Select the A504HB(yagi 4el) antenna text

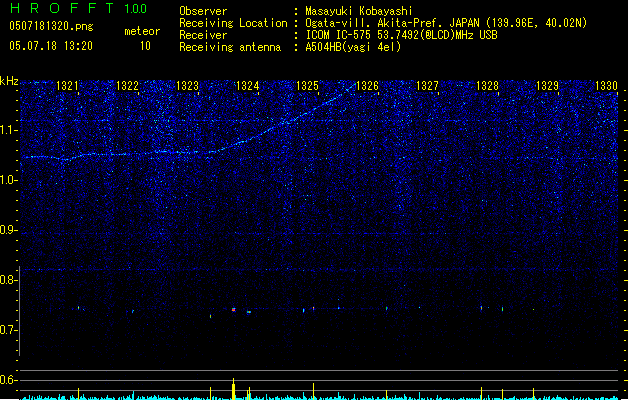point(353,47)
